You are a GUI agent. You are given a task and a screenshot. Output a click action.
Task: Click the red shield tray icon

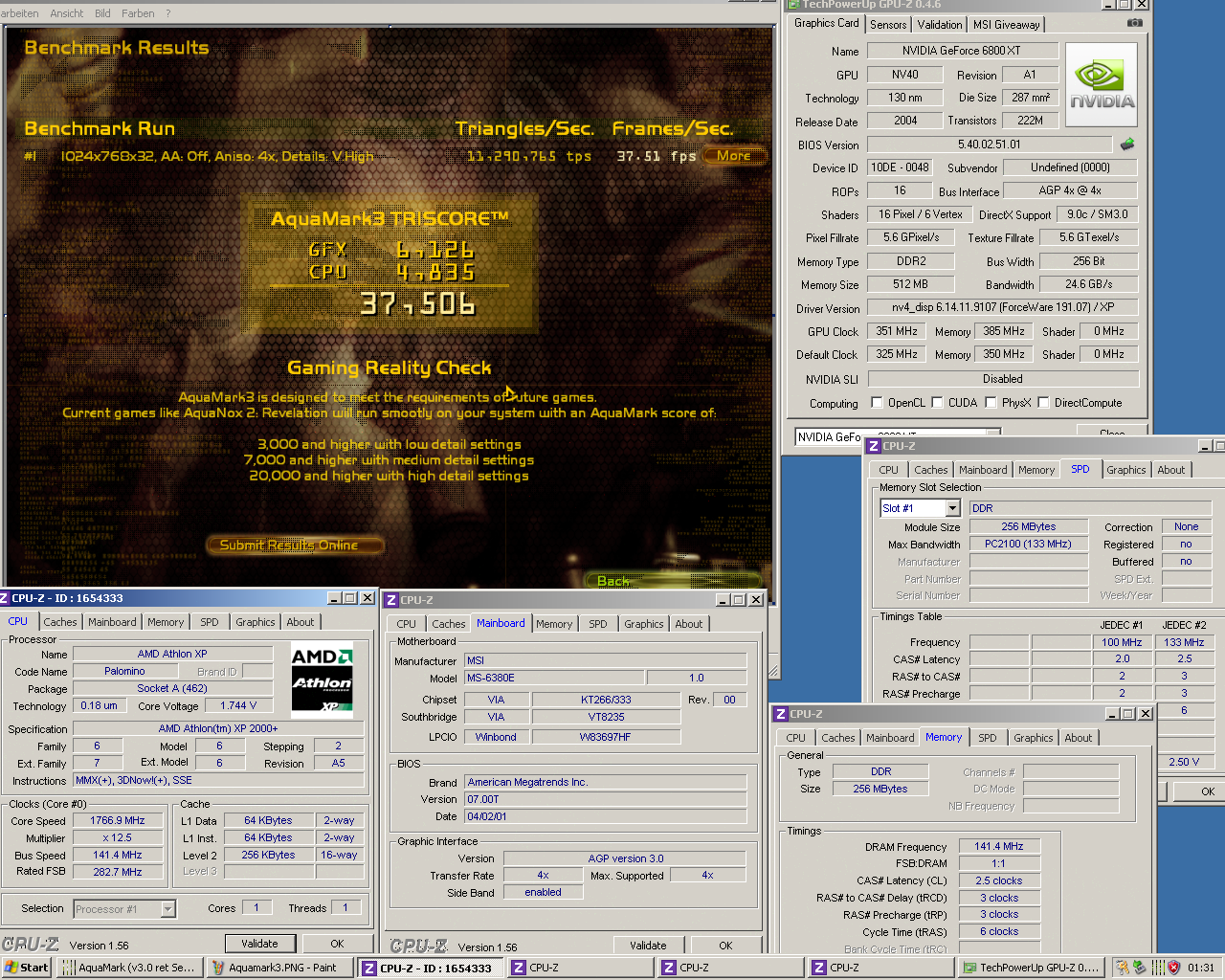[1173, 968]
